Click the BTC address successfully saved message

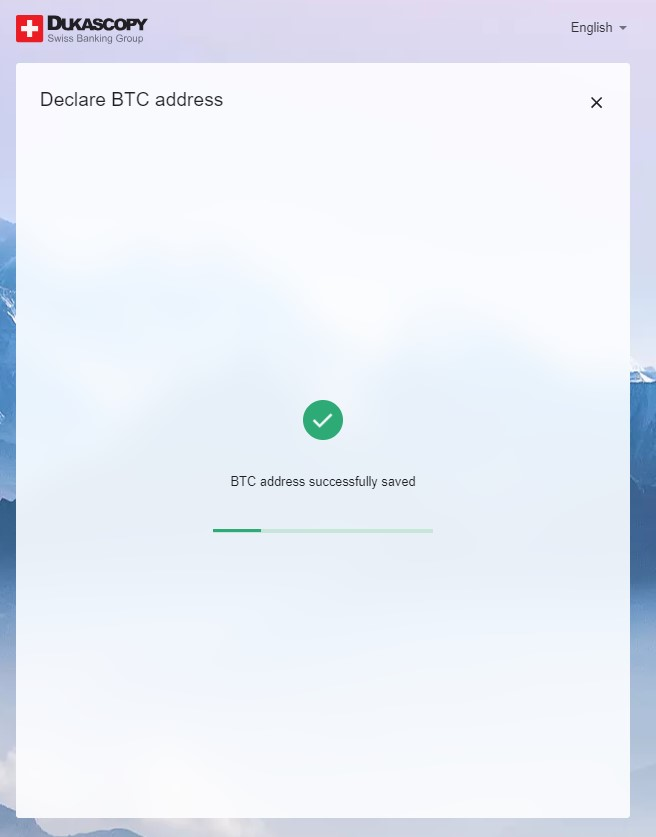point(323,481)
